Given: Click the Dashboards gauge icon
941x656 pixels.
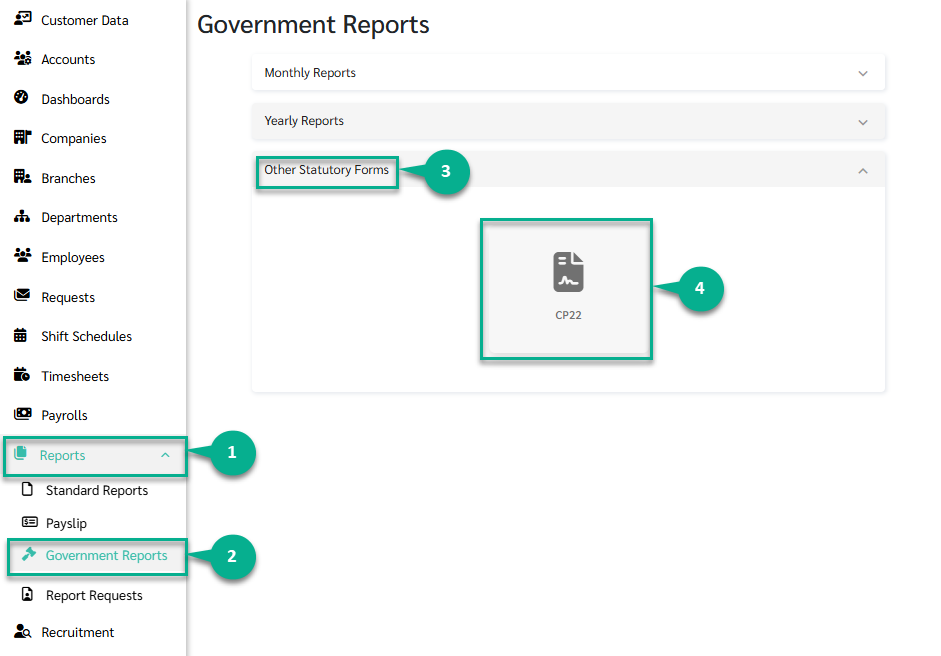Looking at the screenshot, I should point(22,97).
